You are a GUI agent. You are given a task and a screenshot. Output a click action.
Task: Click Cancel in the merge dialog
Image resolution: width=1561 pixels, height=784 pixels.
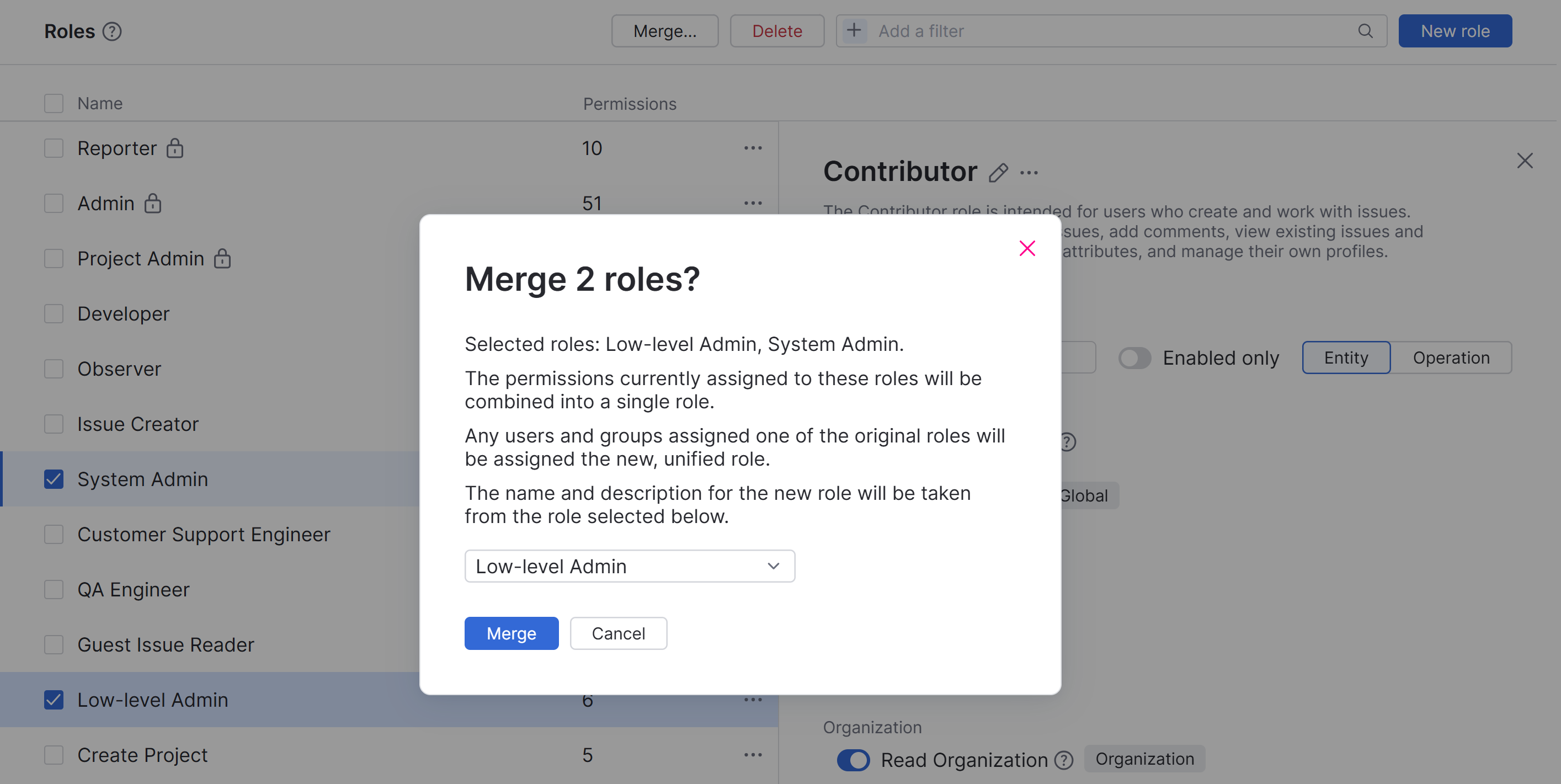click(x=618, y=633)
